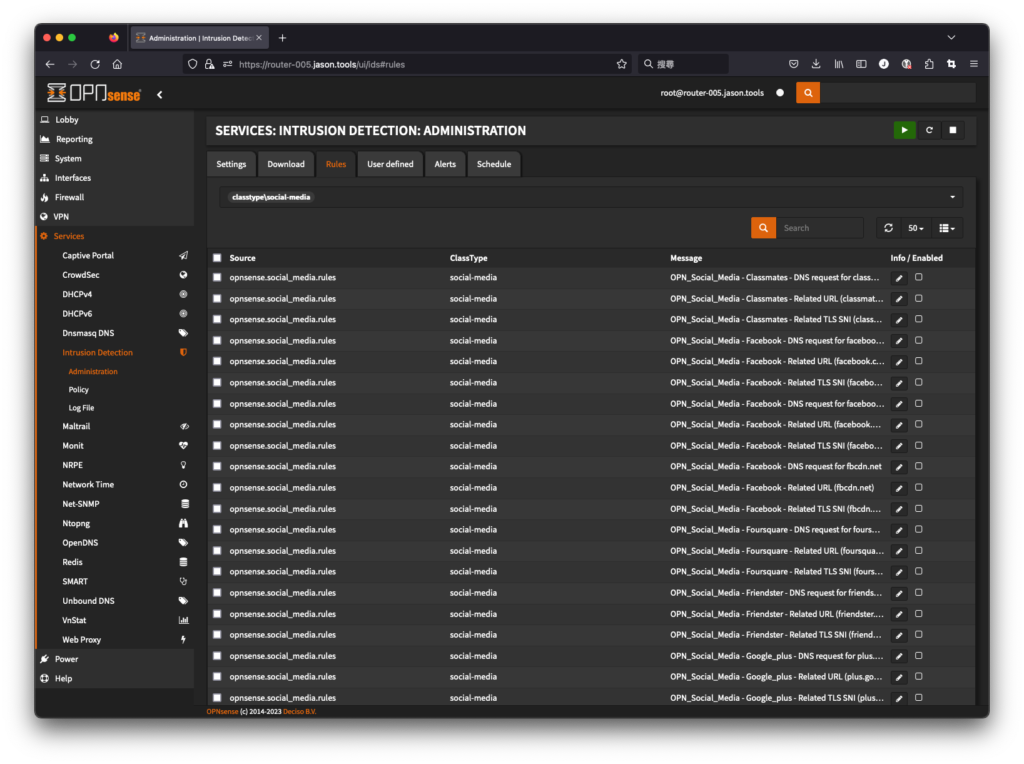Switch to the Settings tab
This screenshot has width=1024, height=764.
(231, 164)
